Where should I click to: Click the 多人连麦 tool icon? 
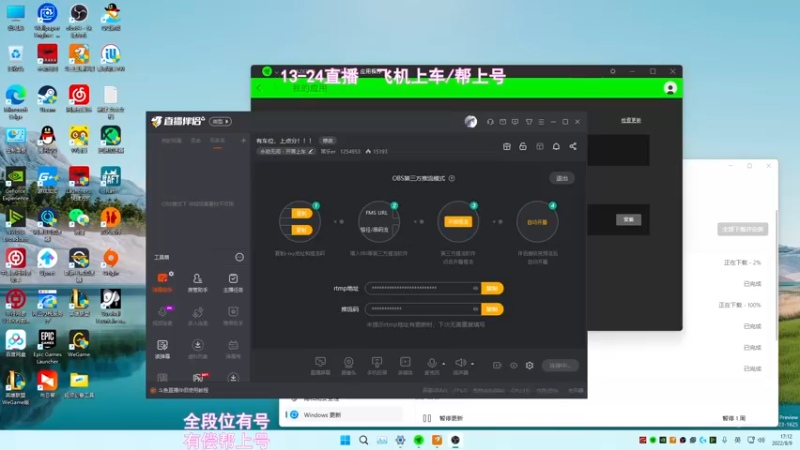pos(197,315)
